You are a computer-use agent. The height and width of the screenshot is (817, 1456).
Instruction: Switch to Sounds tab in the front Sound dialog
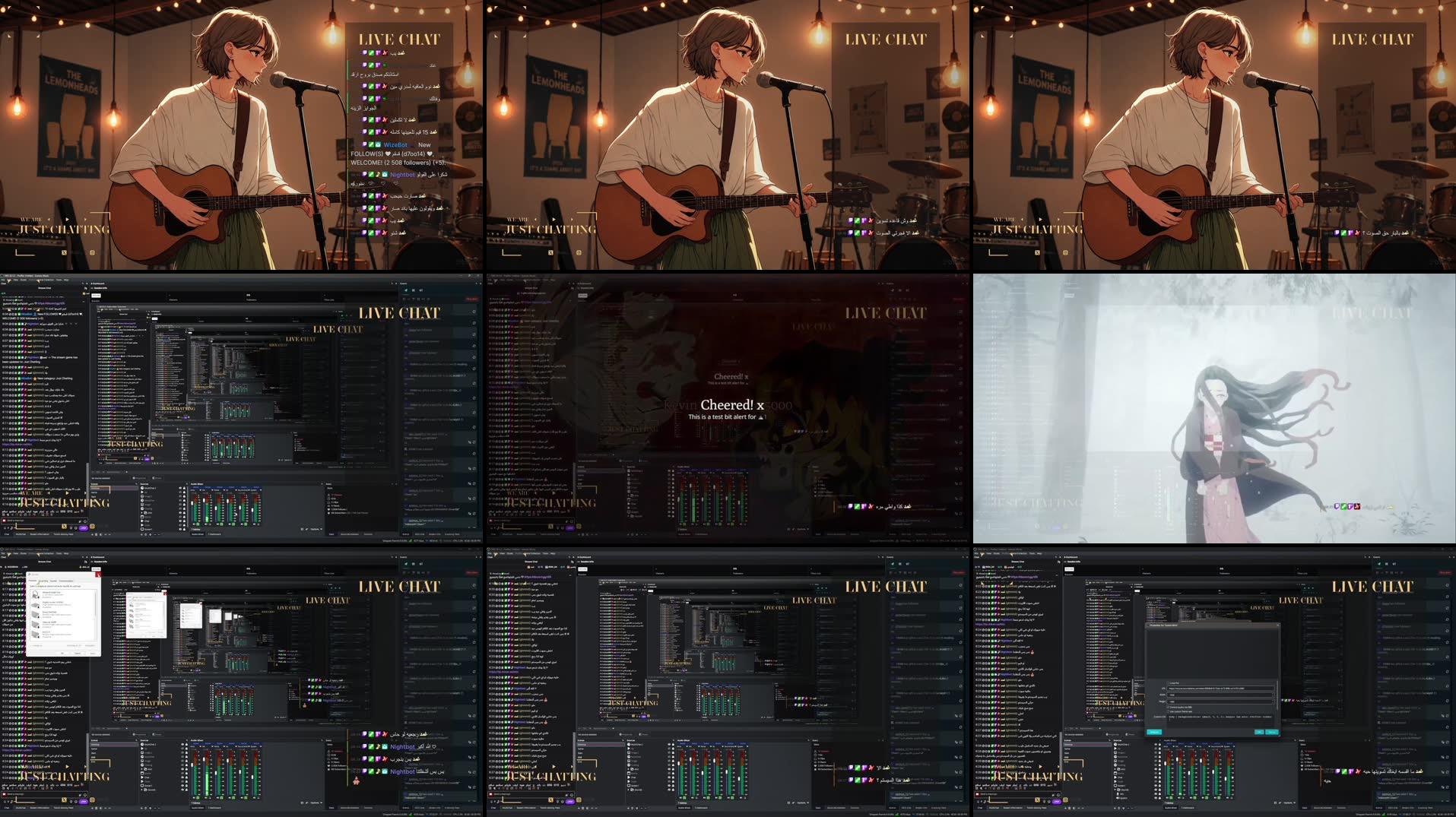point(53,581)
